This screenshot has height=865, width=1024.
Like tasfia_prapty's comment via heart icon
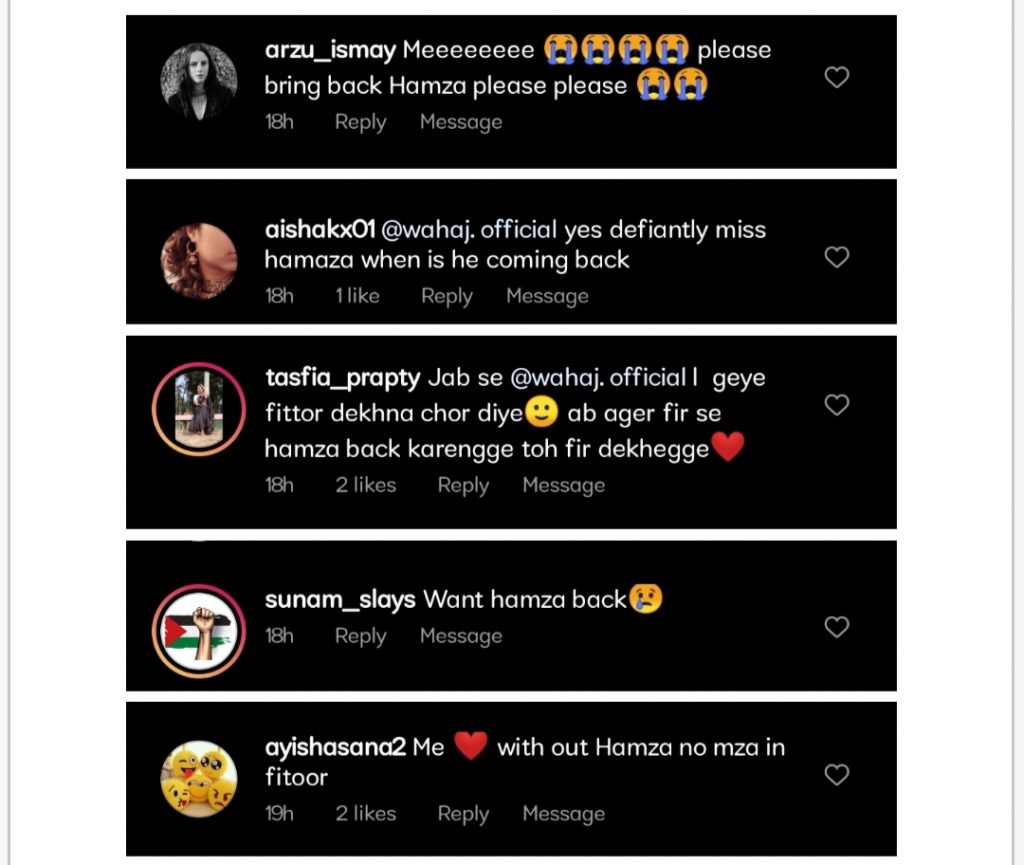837,405
